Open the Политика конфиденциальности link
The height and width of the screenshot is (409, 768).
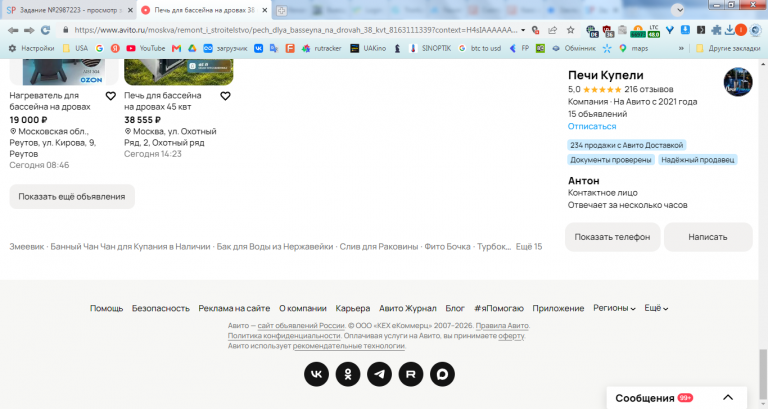284,336
